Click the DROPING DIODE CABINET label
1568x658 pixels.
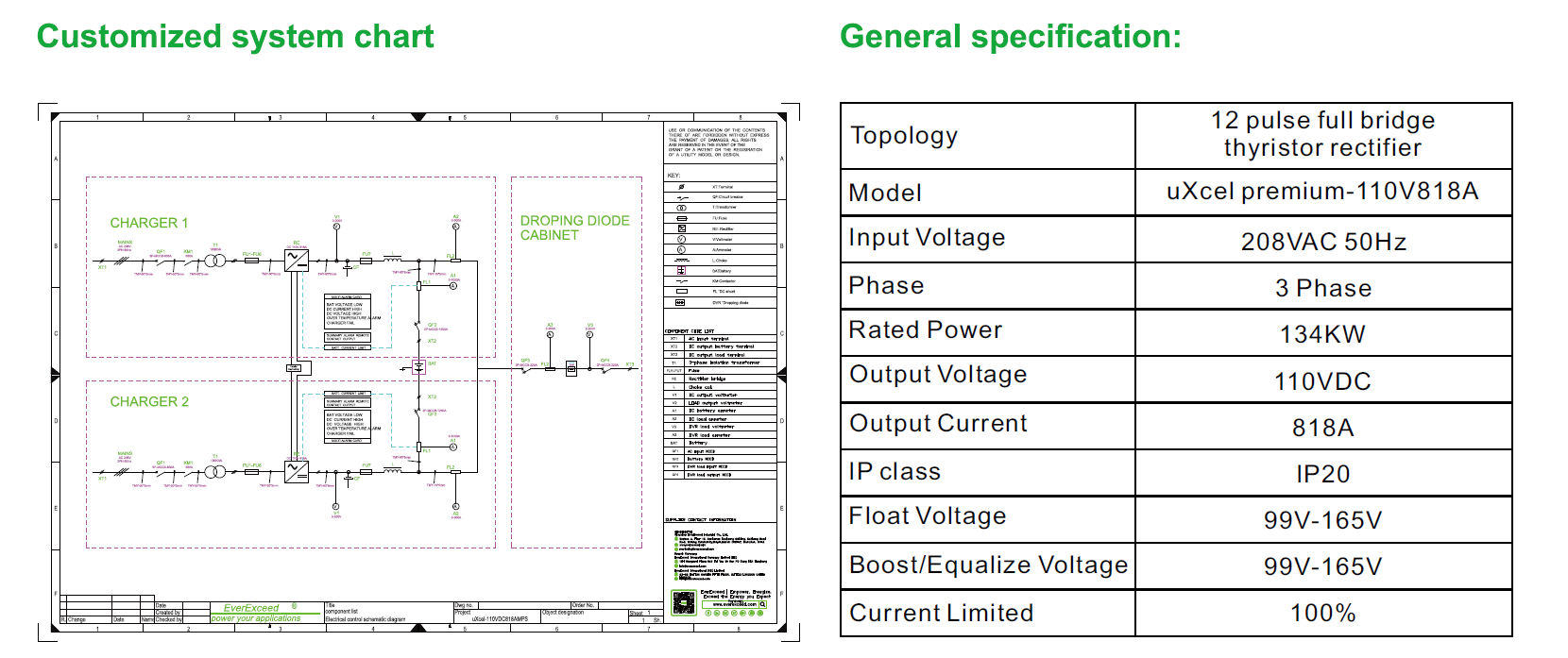[574, 228]
